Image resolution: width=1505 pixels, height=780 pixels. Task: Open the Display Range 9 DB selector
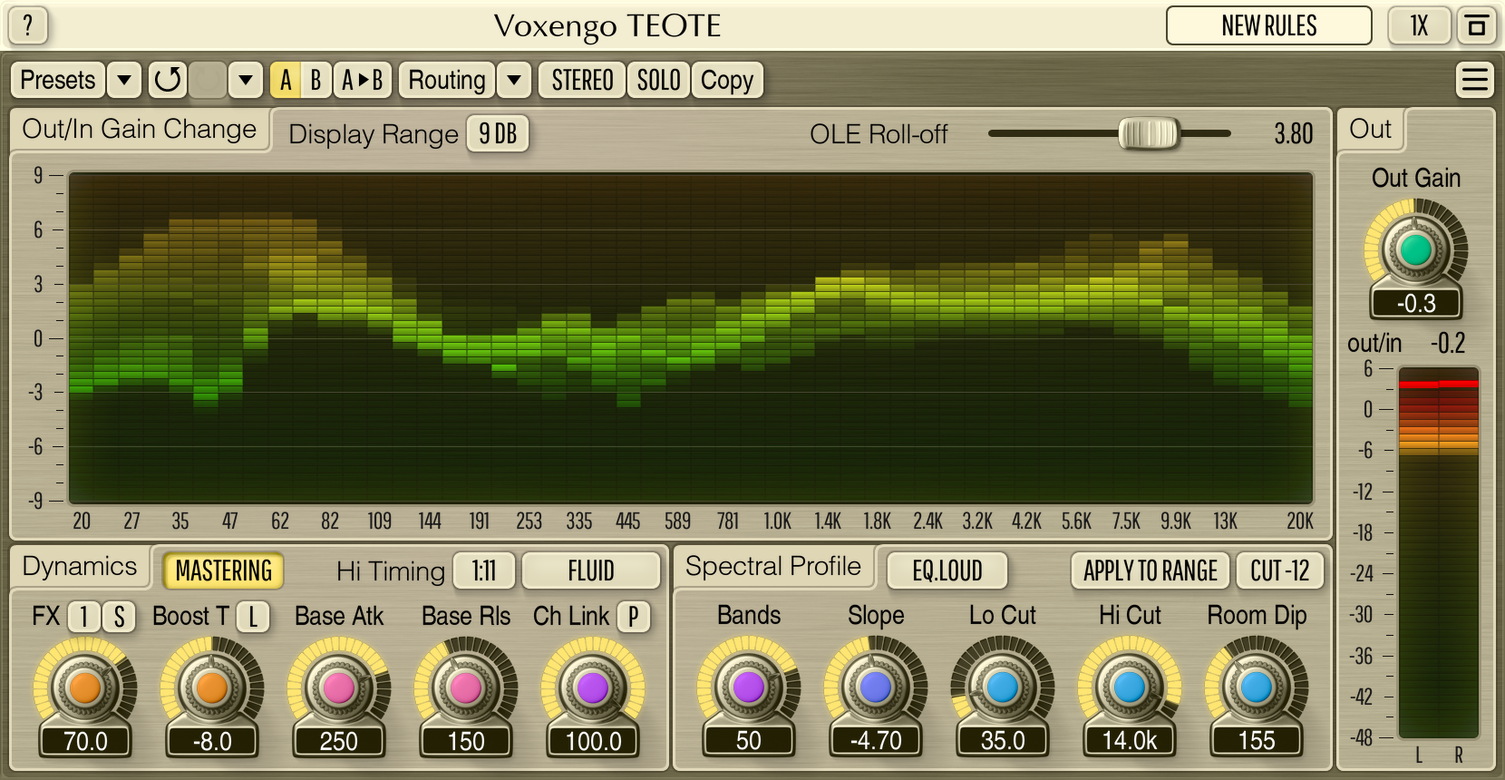click(498, 134)
